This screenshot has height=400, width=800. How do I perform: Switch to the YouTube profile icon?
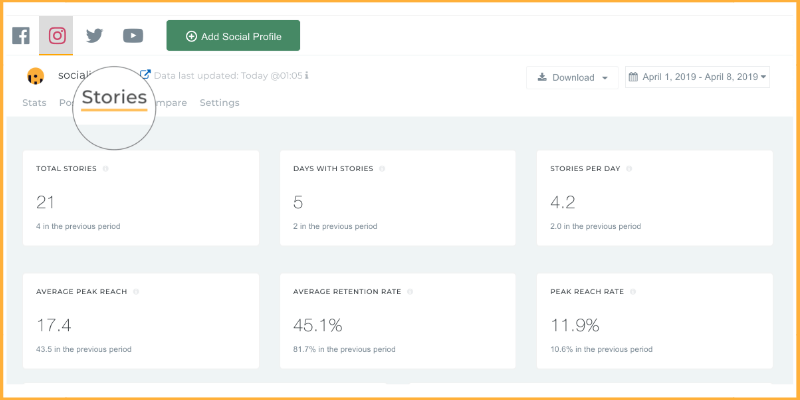click(133, 36)
